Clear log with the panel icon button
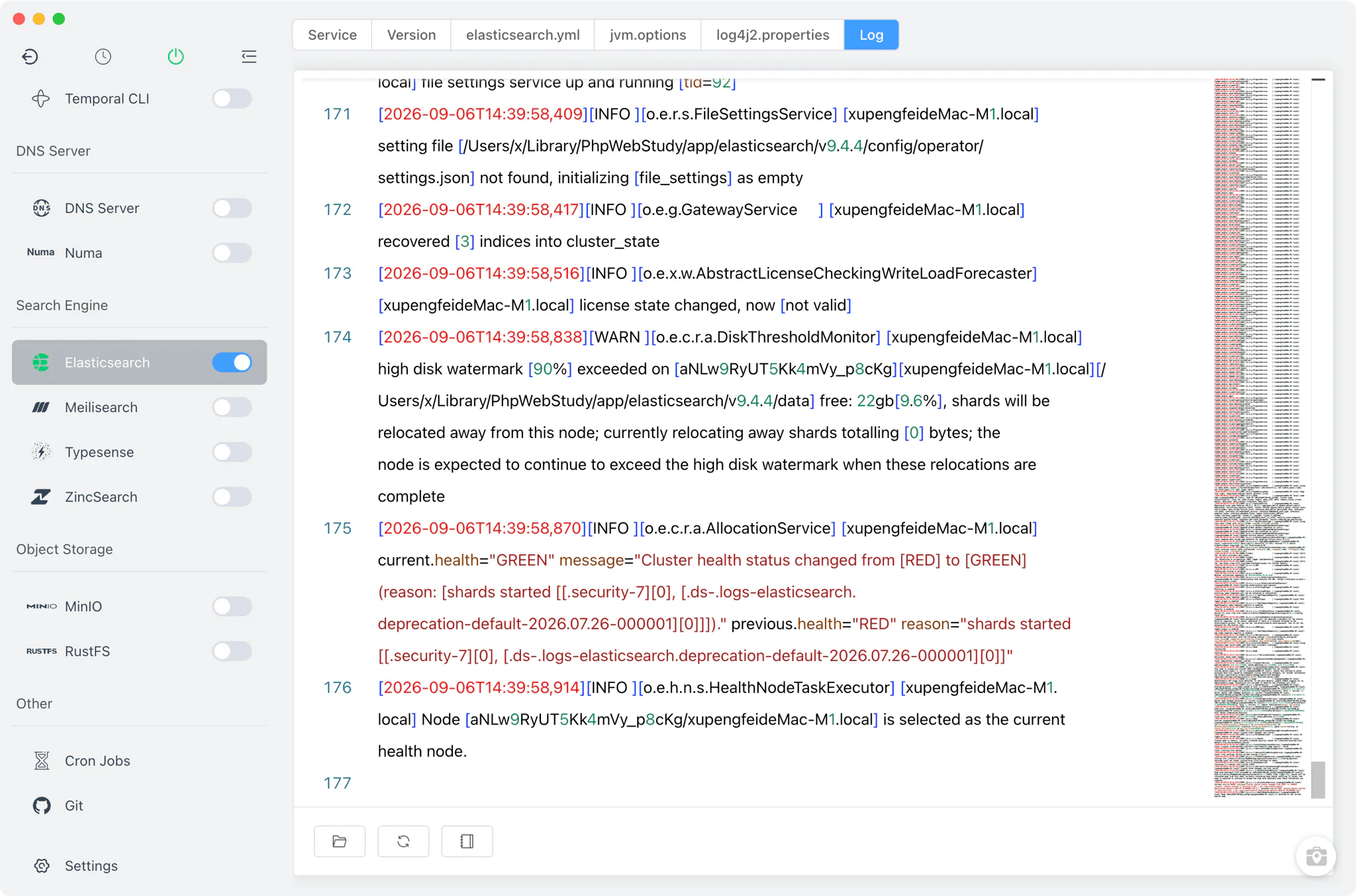 pos(467,841)
